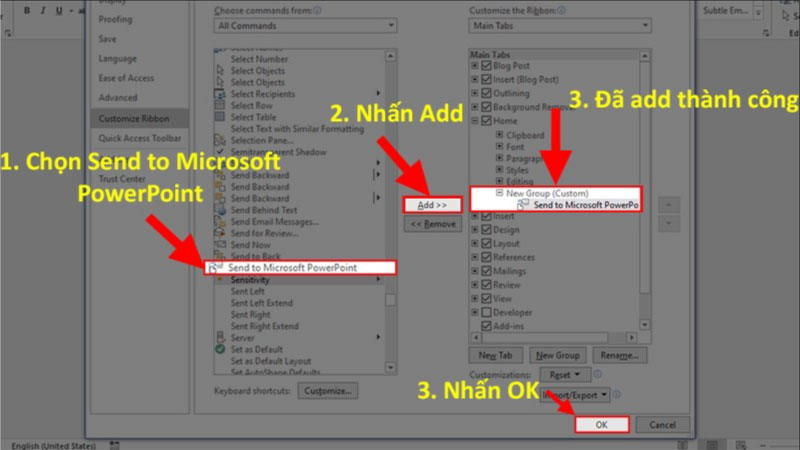Click the Main Tabs horizontal scrollbar
This screenshot has height=450, width=800.
pyautogui.click(x=554, y=337)
